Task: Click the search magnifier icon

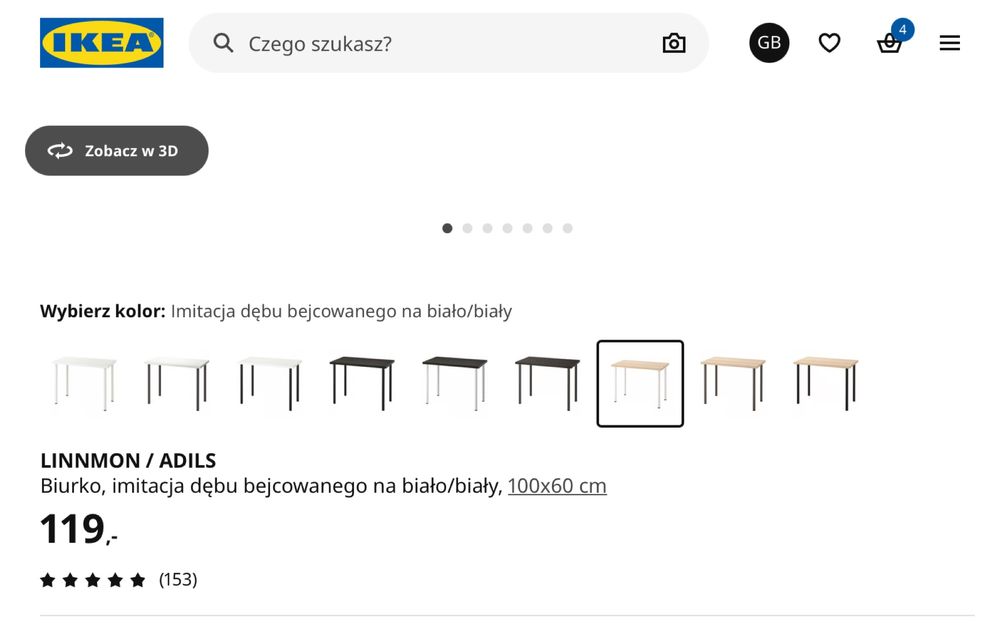Action: point(224,43)
